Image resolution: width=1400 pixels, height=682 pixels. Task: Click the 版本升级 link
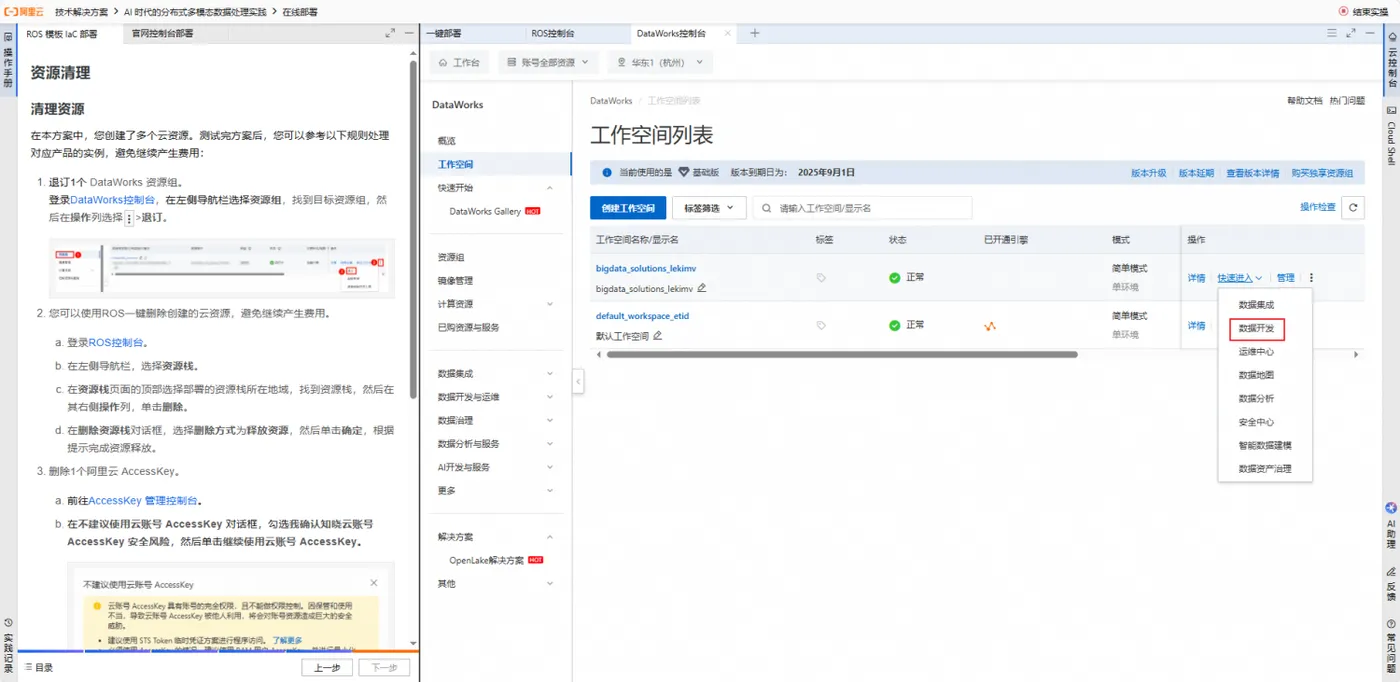point(1148,173)
